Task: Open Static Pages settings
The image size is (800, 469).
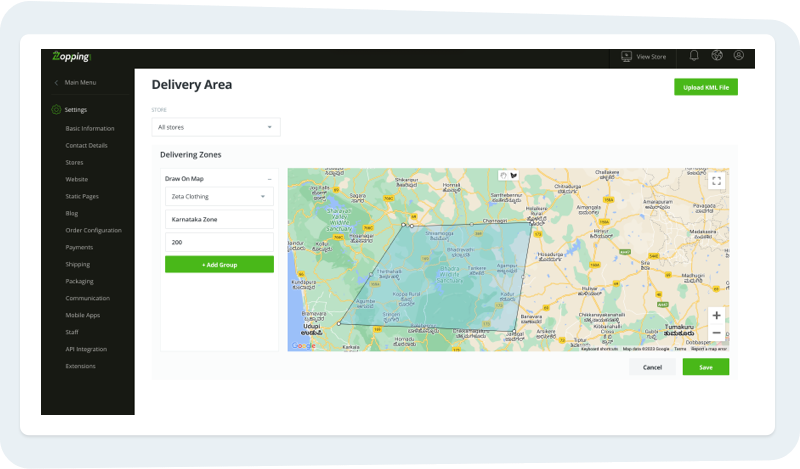Action: pos(82,196)
